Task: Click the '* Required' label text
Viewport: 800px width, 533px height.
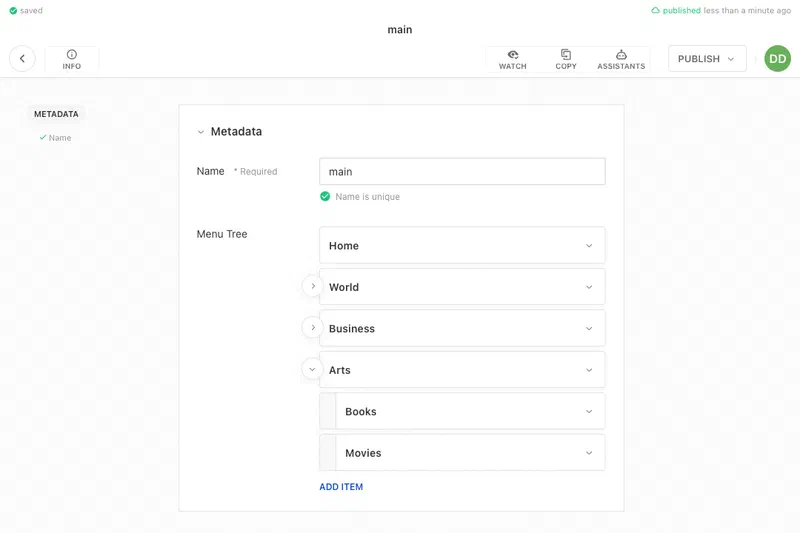Action: (256, 172)
